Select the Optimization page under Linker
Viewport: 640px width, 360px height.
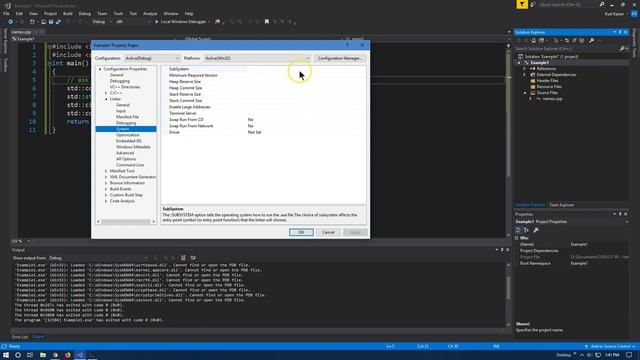[127, 135]
